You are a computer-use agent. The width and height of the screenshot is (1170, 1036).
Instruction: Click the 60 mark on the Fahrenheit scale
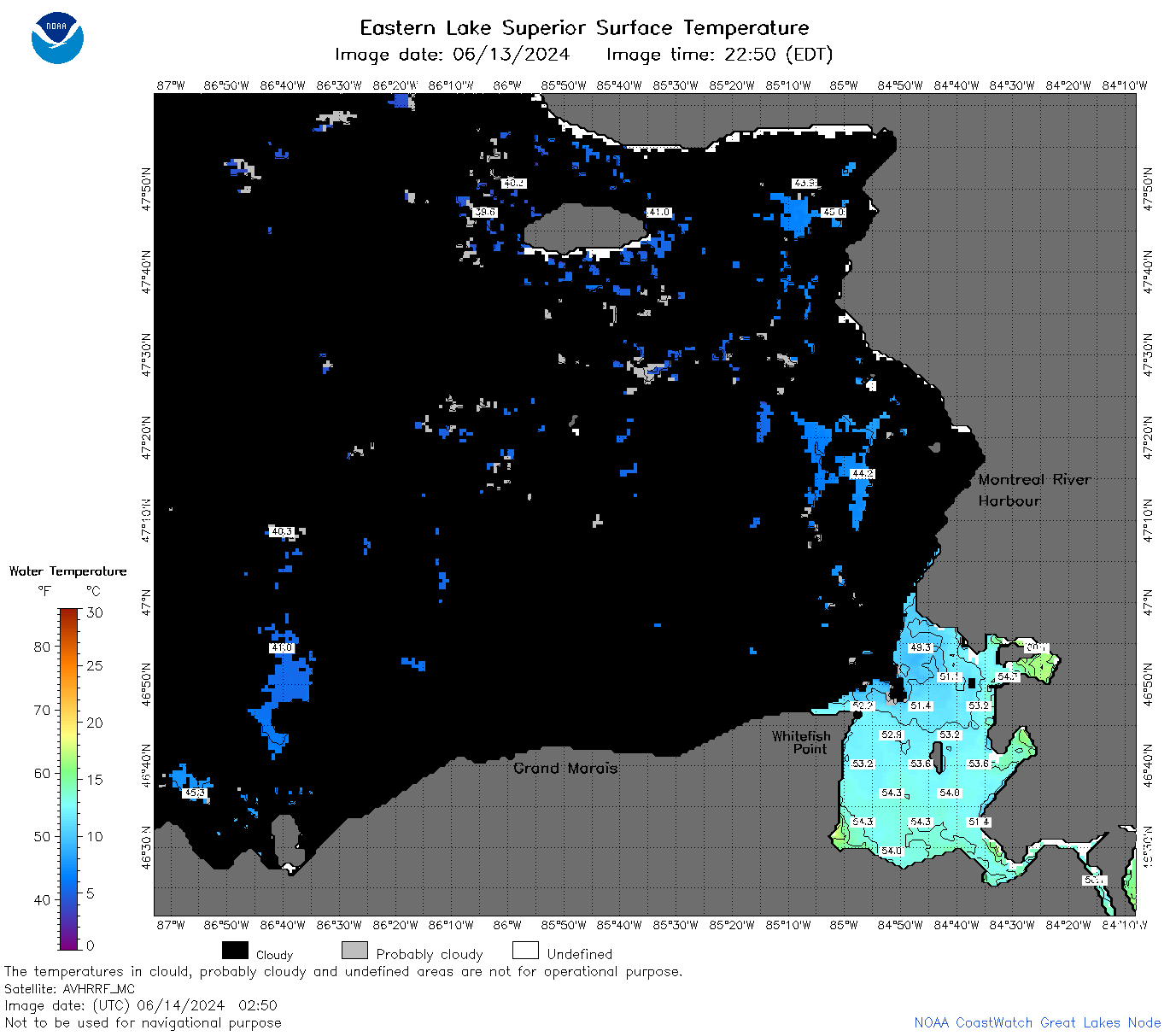tap(42, 773)
